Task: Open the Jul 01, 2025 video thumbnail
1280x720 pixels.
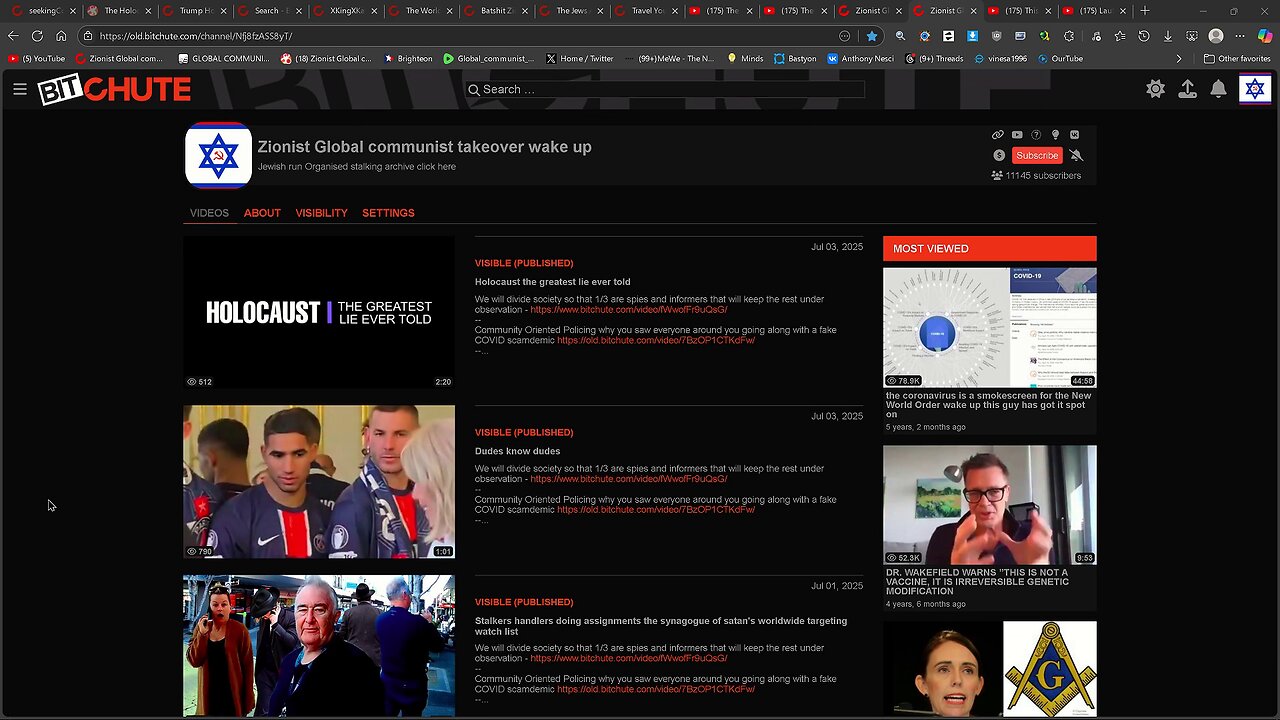Action: coord(319,646)
